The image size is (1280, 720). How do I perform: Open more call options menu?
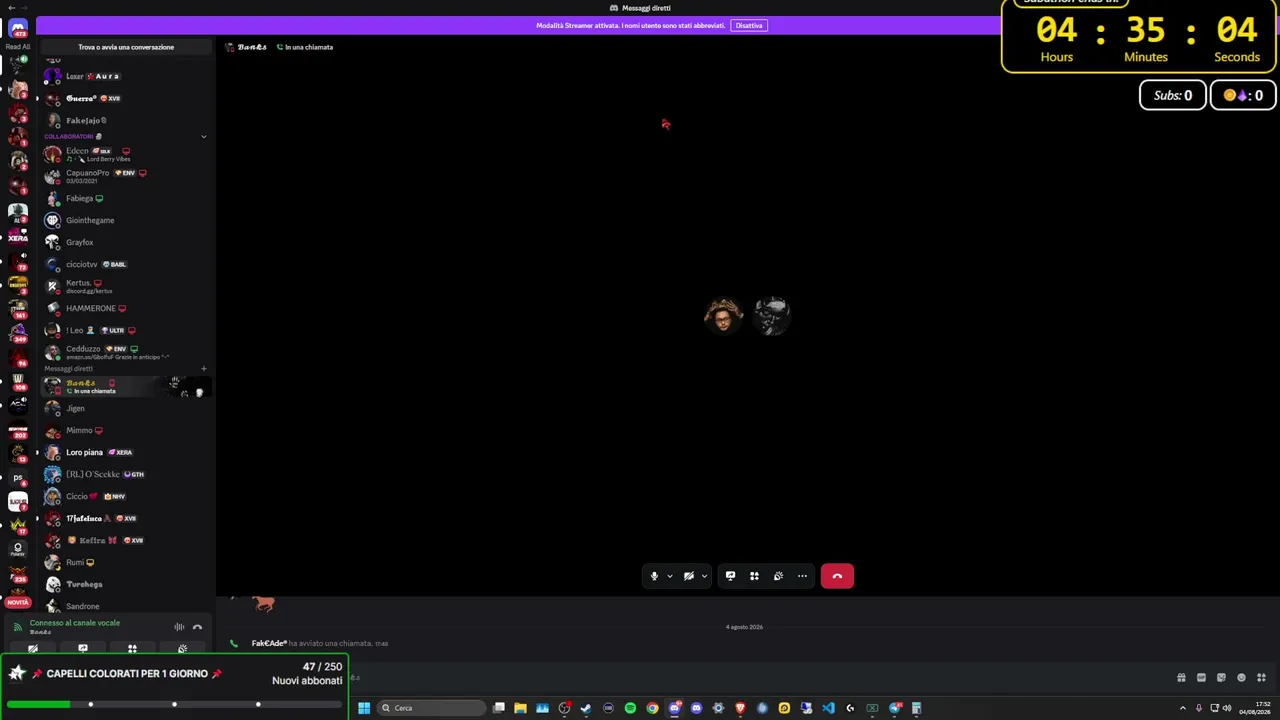click(802, 576)
